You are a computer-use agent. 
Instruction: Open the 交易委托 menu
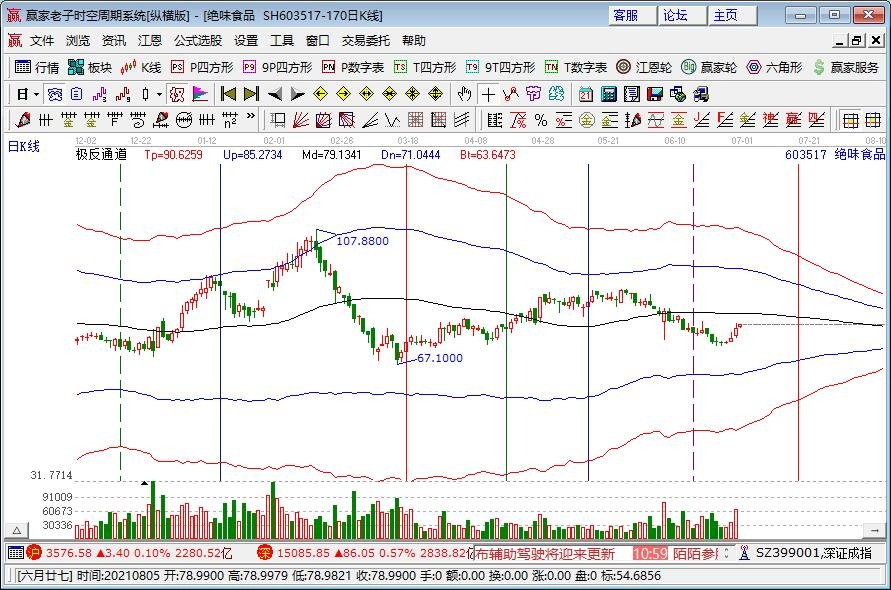click(x=365, y=41)
